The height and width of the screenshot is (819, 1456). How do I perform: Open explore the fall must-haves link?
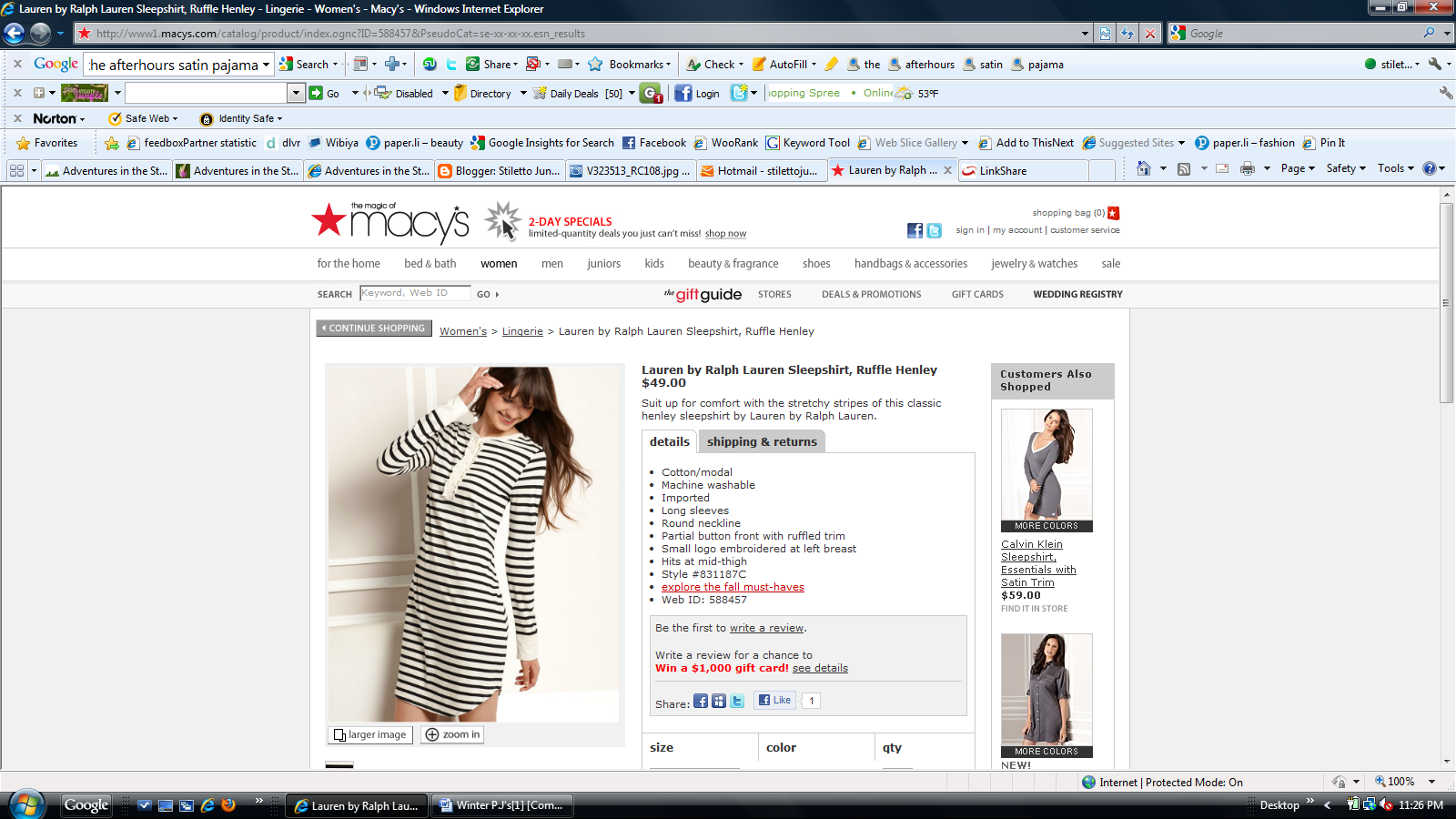click(733, 587)
